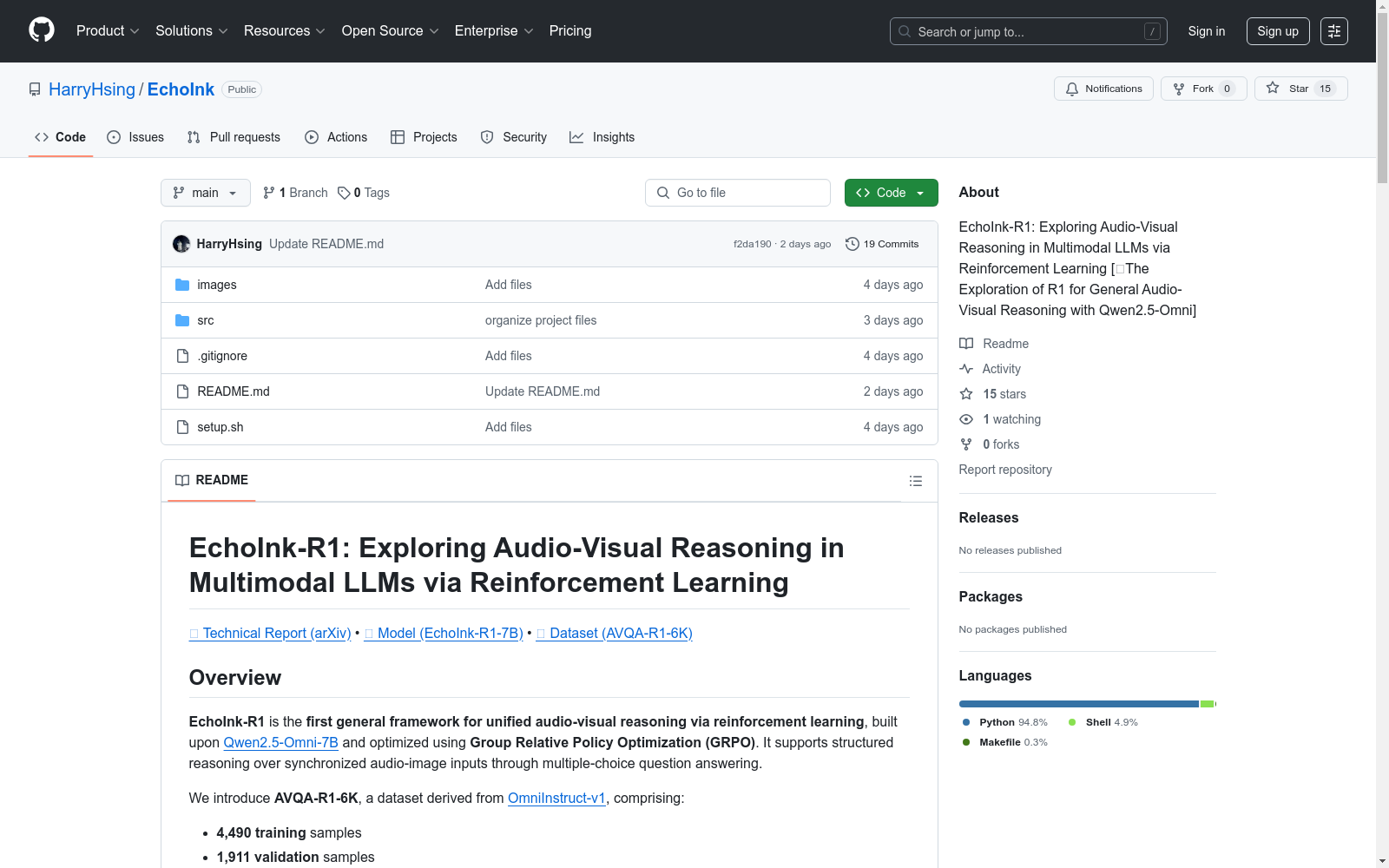The width and height of the screenshot is (1389, 868).
Task: Open the README outline icon
Action: (x=916, y=481)
